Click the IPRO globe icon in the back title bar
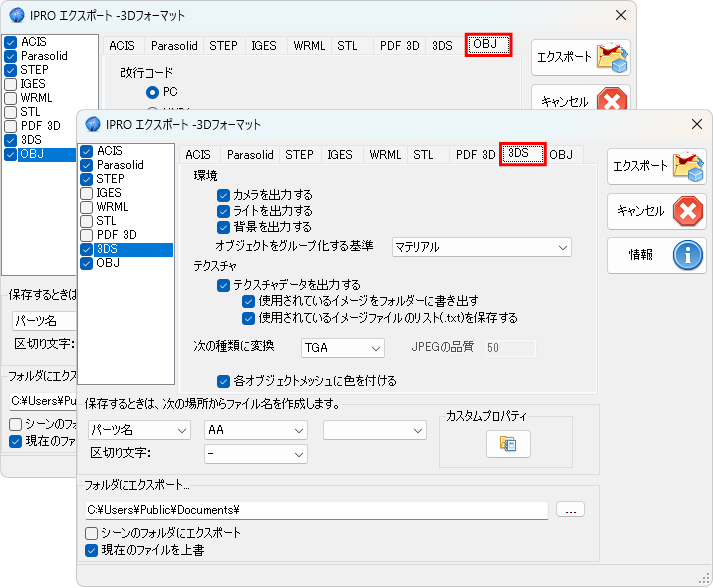The height and width of the screenshot is (588, 713). point(17,15)
